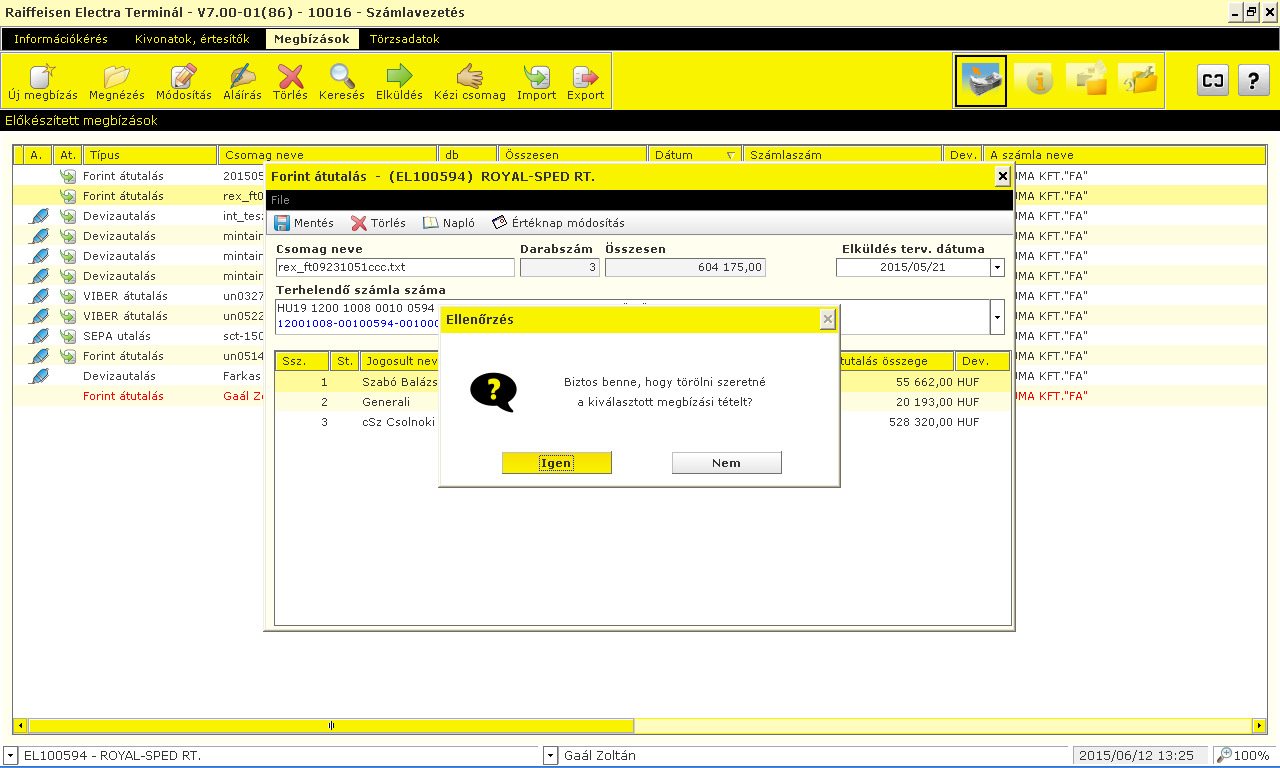Click Értéknap módosítás in dialog toolbar
The height and width of the screenshot is (768, 1280).
click(558, 223)
